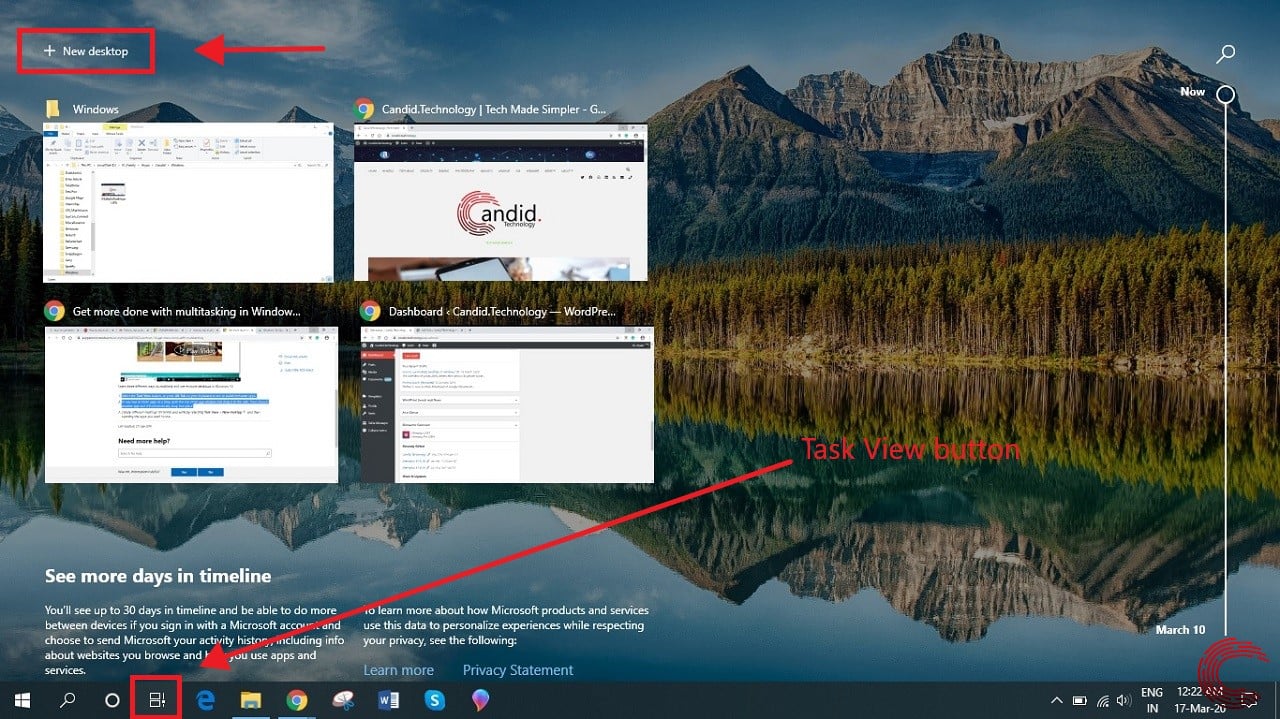This screenshot has width=1280, height=719.
Task: Open Microsoft Word from the taskbar
Action: [x=389, y=701]
